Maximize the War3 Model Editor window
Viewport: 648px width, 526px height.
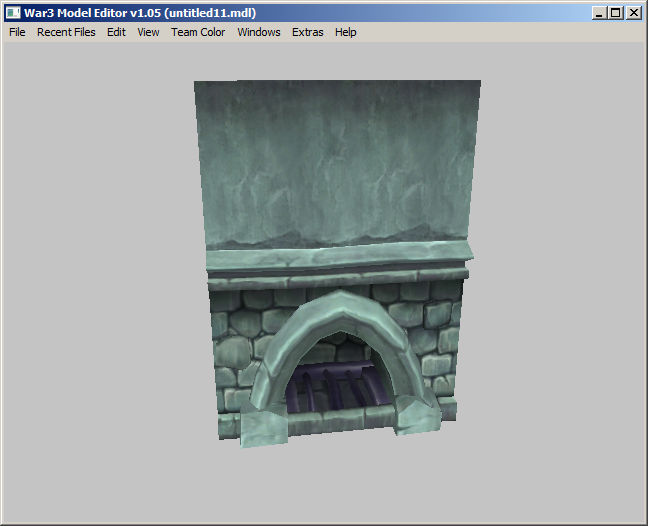[616, 13]
